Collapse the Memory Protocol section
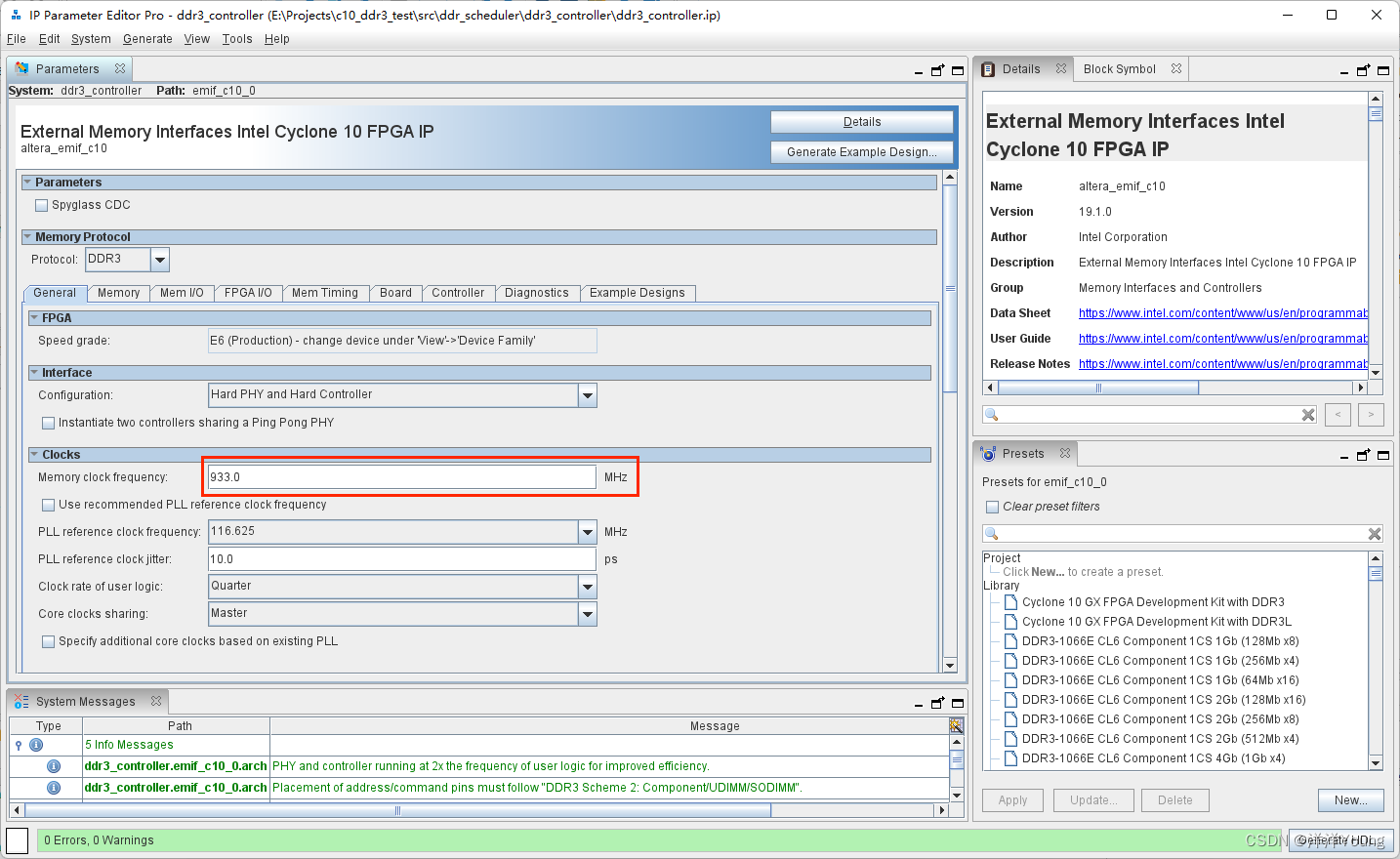The height and width of the screenshot is (859, 1400). [x=27, y=237]
